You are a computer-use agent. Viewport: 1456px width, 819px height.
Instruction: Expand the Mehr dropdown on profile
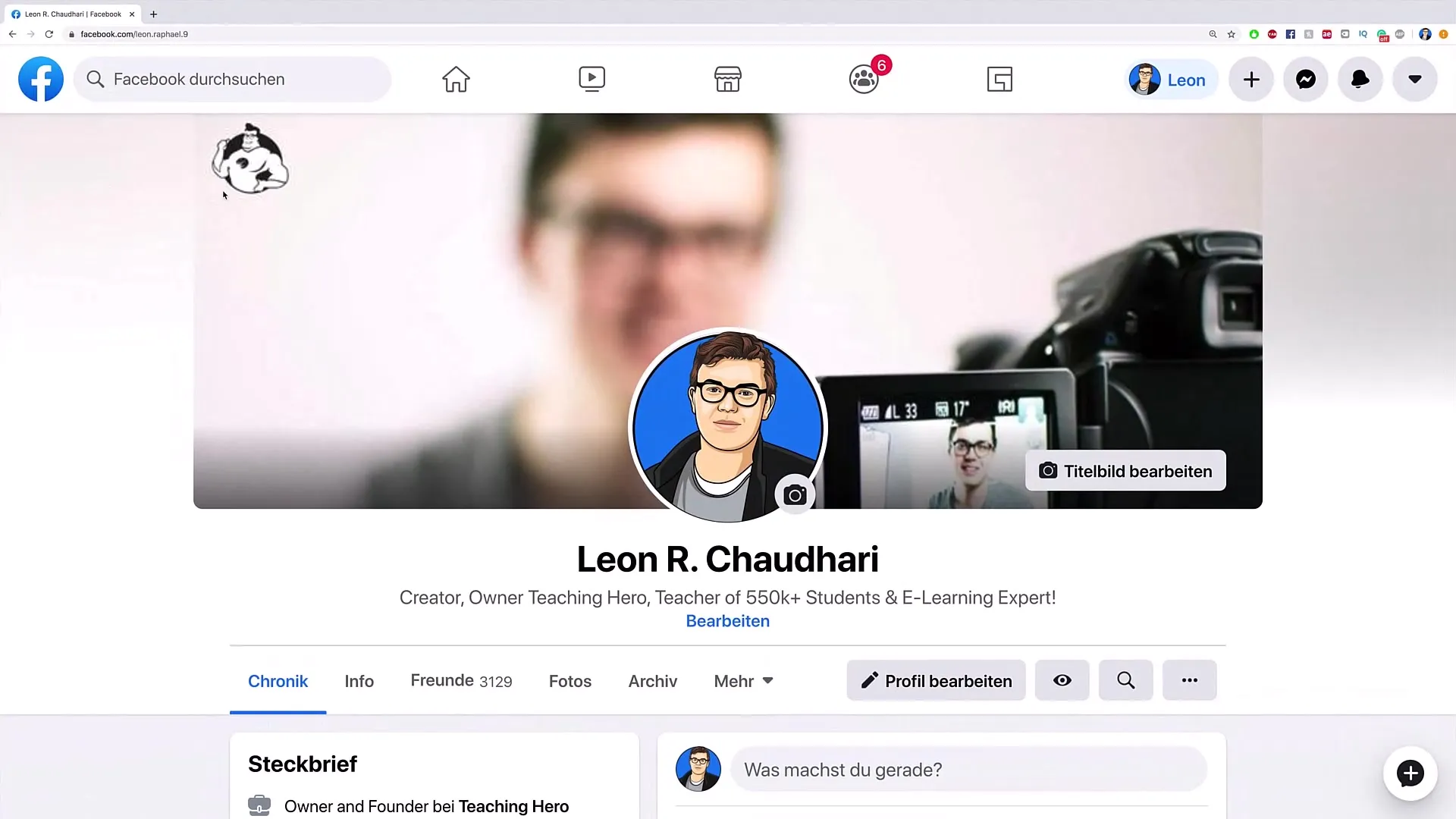(743, 681)
